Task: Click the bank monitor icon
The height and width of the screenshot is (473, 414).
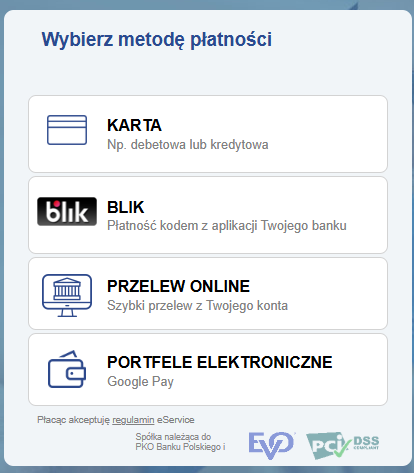Action: tap(67, 295)
